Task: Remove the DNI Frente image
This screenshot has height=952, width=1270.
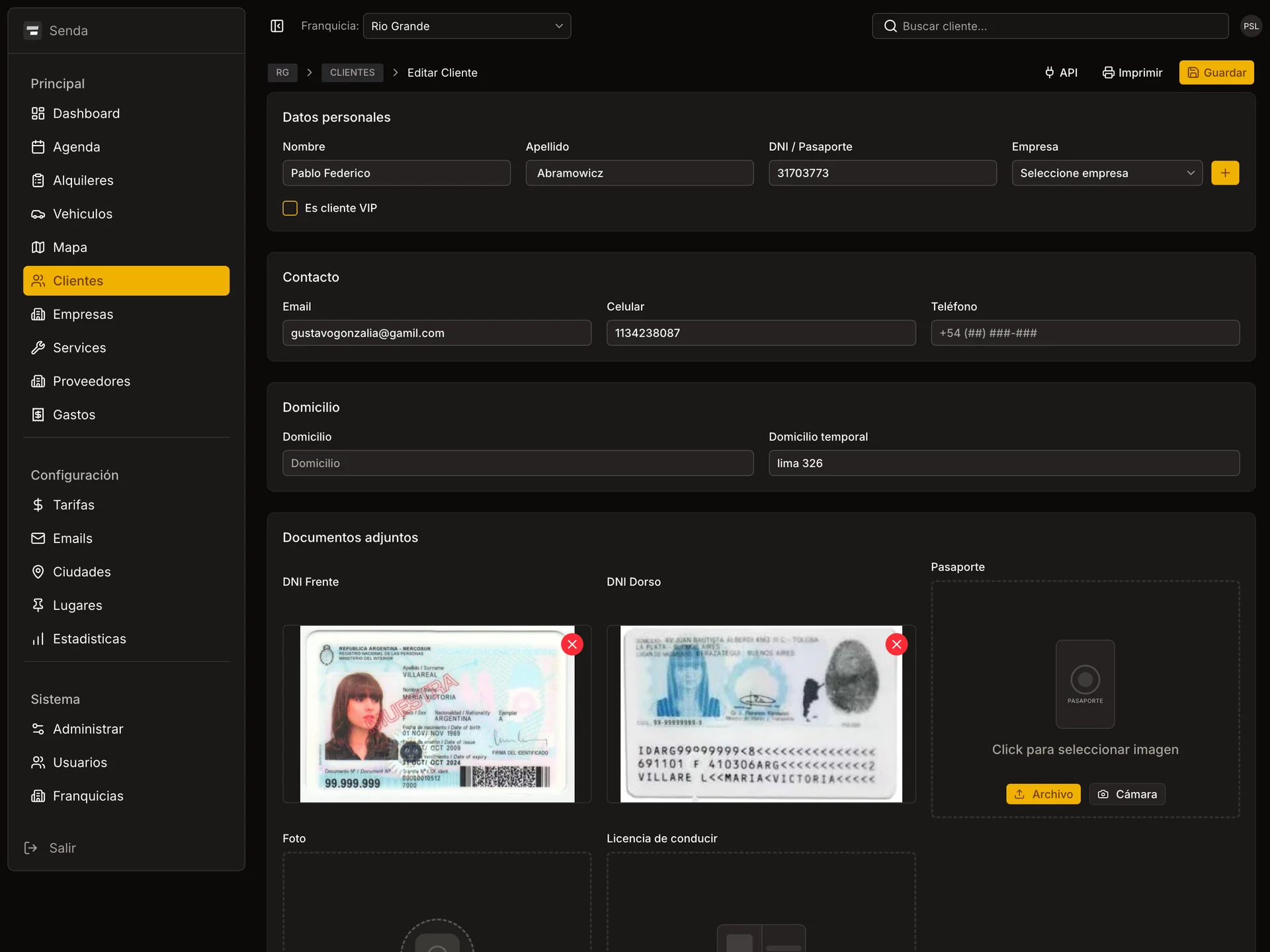Action: point(572,644)
